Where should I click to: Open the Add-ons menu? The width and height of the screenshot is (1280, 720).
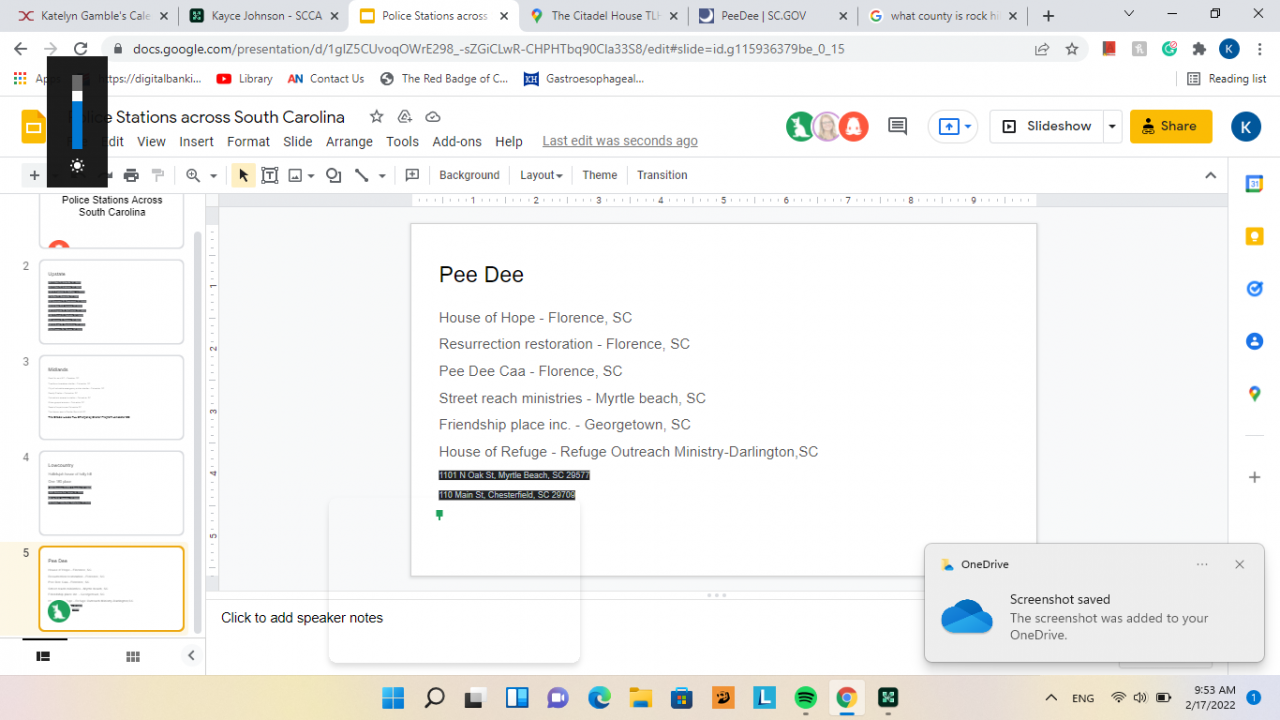(457, 142)
